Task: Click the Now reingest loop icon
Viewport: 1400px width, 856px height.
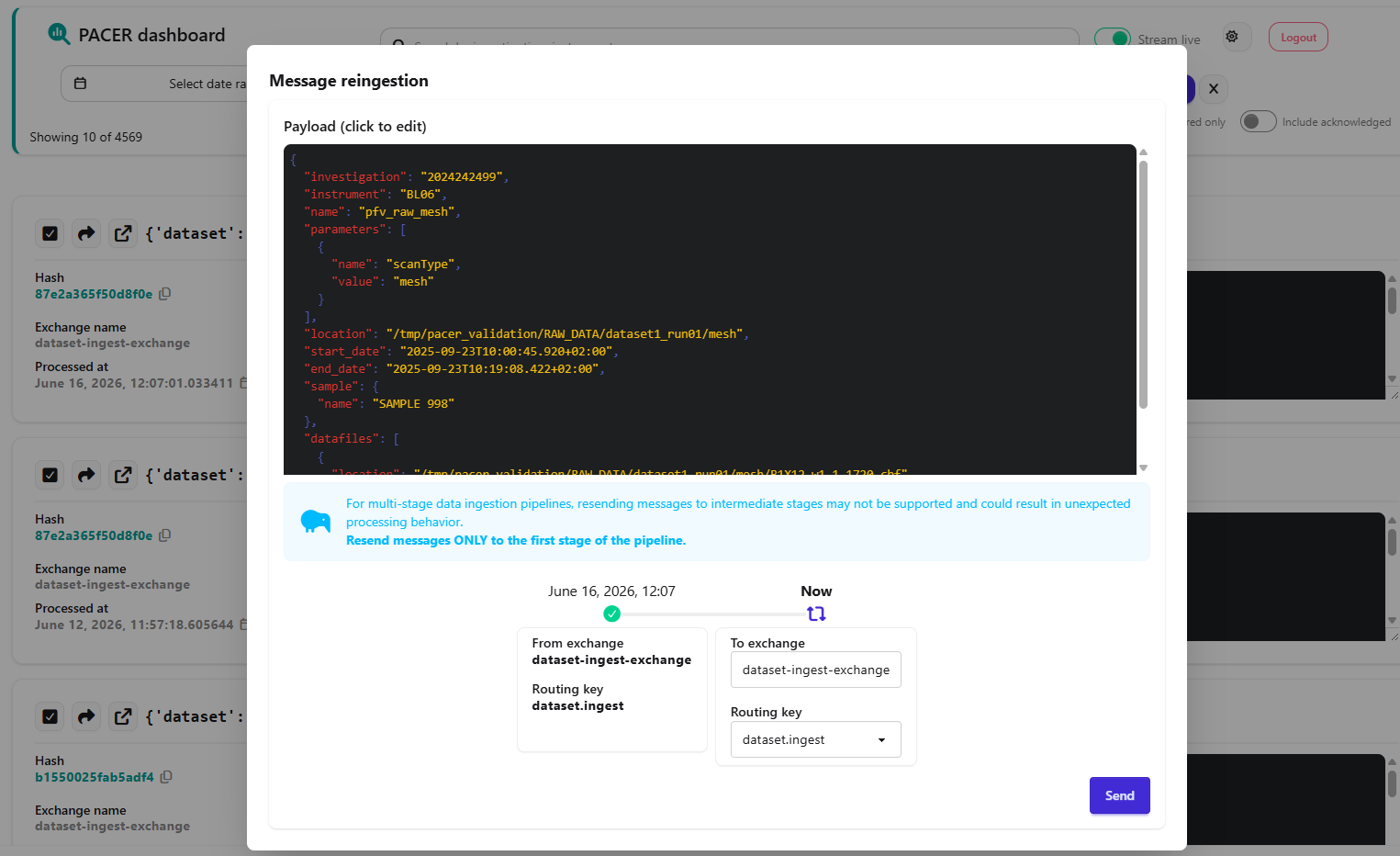Action: (x=816, y=614)
